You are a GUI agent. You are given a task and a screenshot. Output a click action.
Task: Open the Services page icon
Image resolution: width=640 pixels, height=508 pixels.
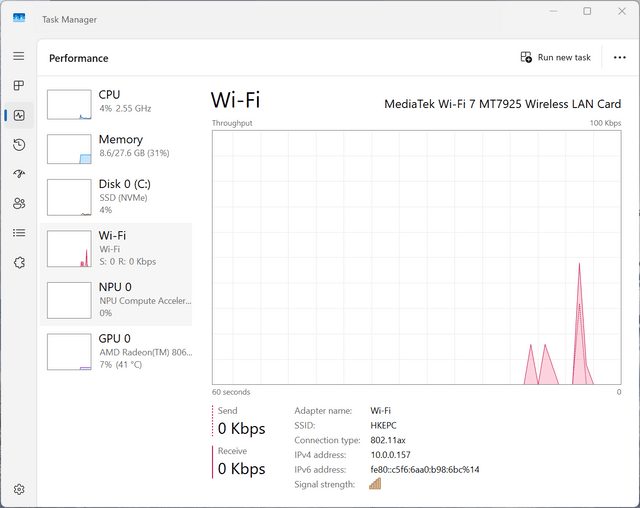pyautogui.click(x=19, y=262)
